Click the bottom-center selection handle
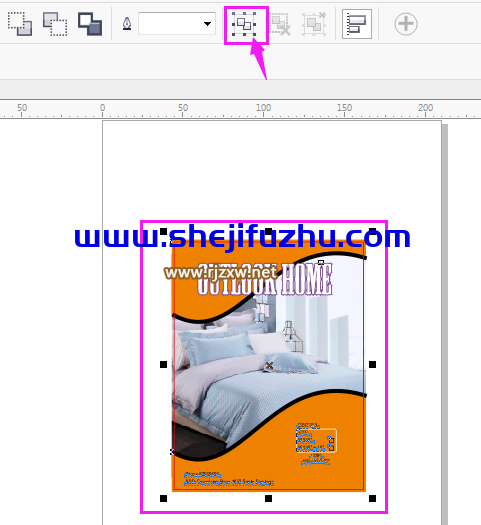 (268, 499)
